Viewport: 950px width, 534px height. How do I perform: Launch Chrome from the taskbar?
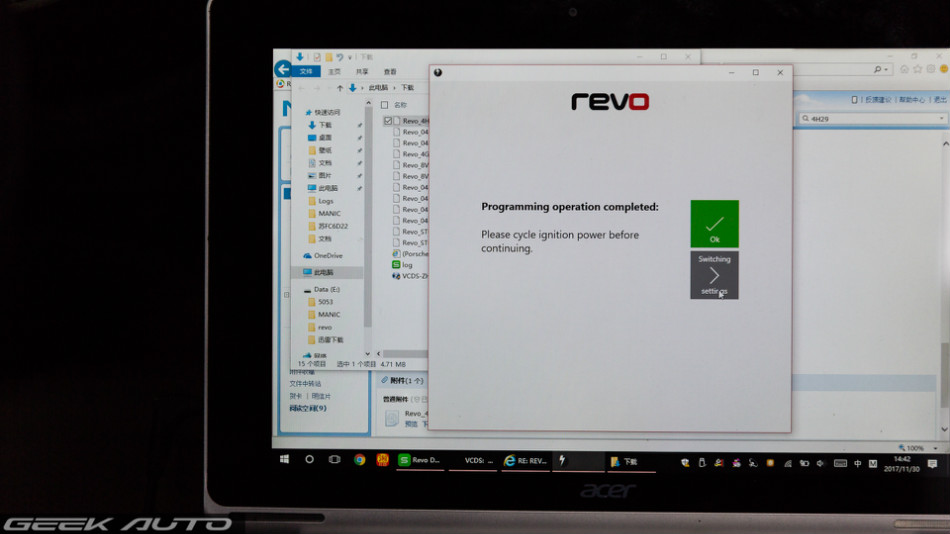point(359,460)
